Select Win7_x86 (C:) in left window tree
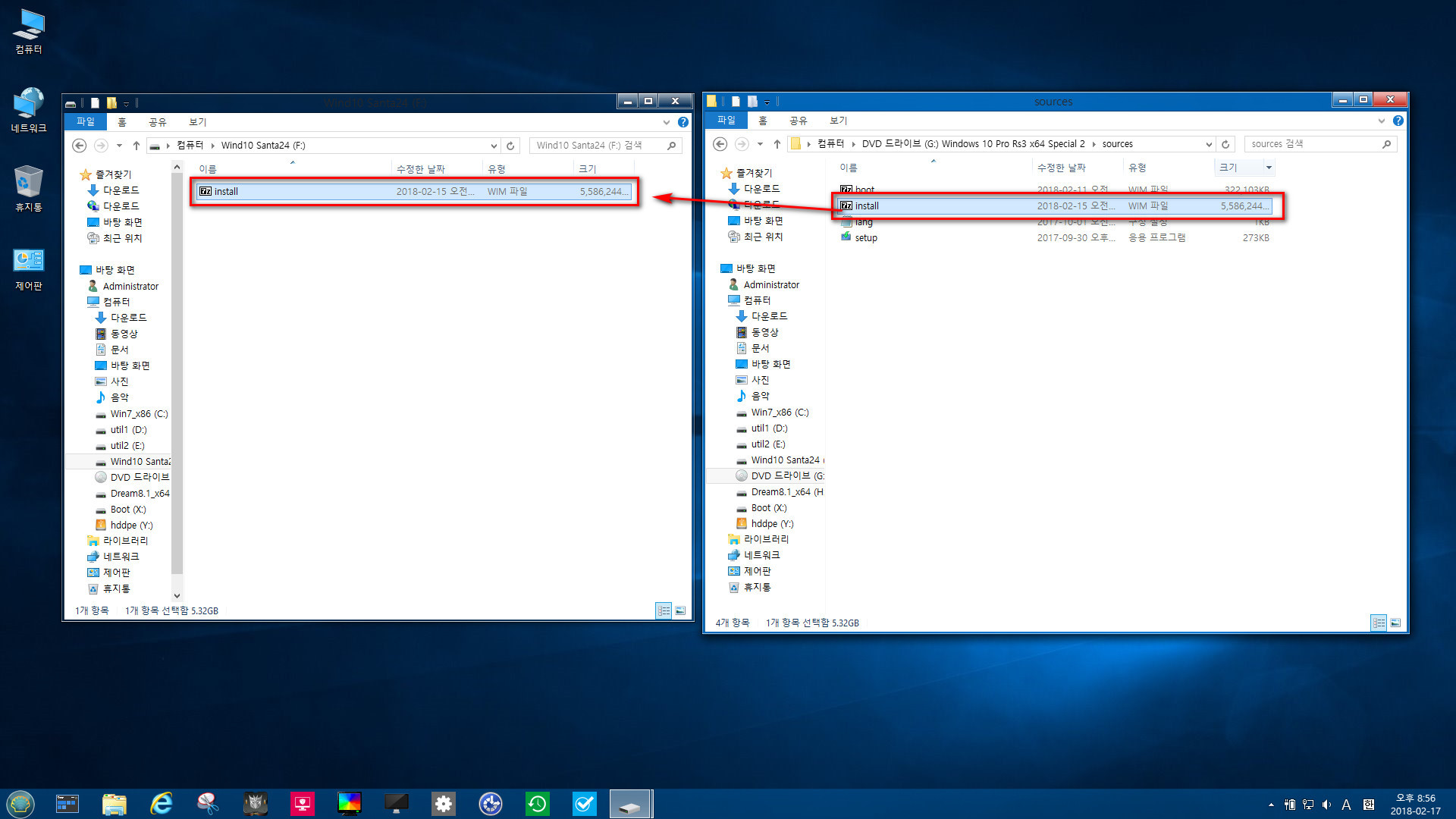 point(140,414)
